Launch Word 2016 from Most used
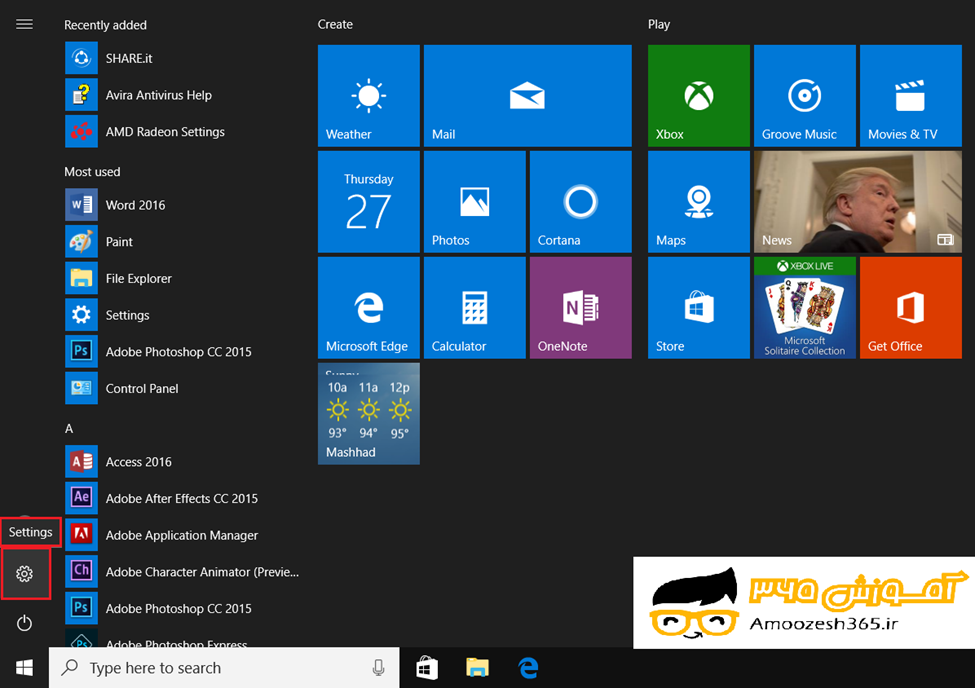Viewport: 975px width, 688px height. pos(115,205)
